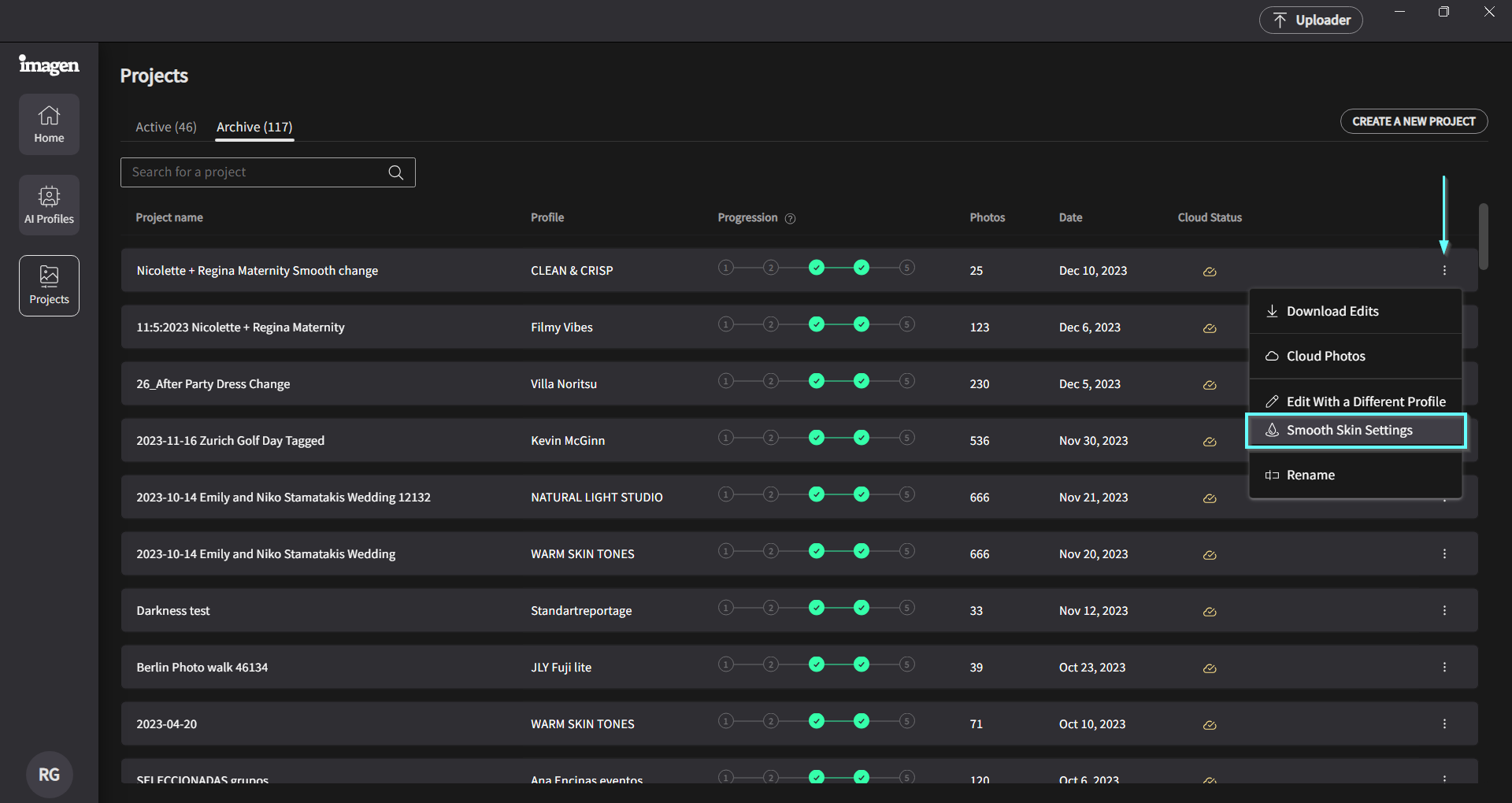
Task: Click the Cloud Status column header
Action: pyautogui.click(x=1210, y=217)
